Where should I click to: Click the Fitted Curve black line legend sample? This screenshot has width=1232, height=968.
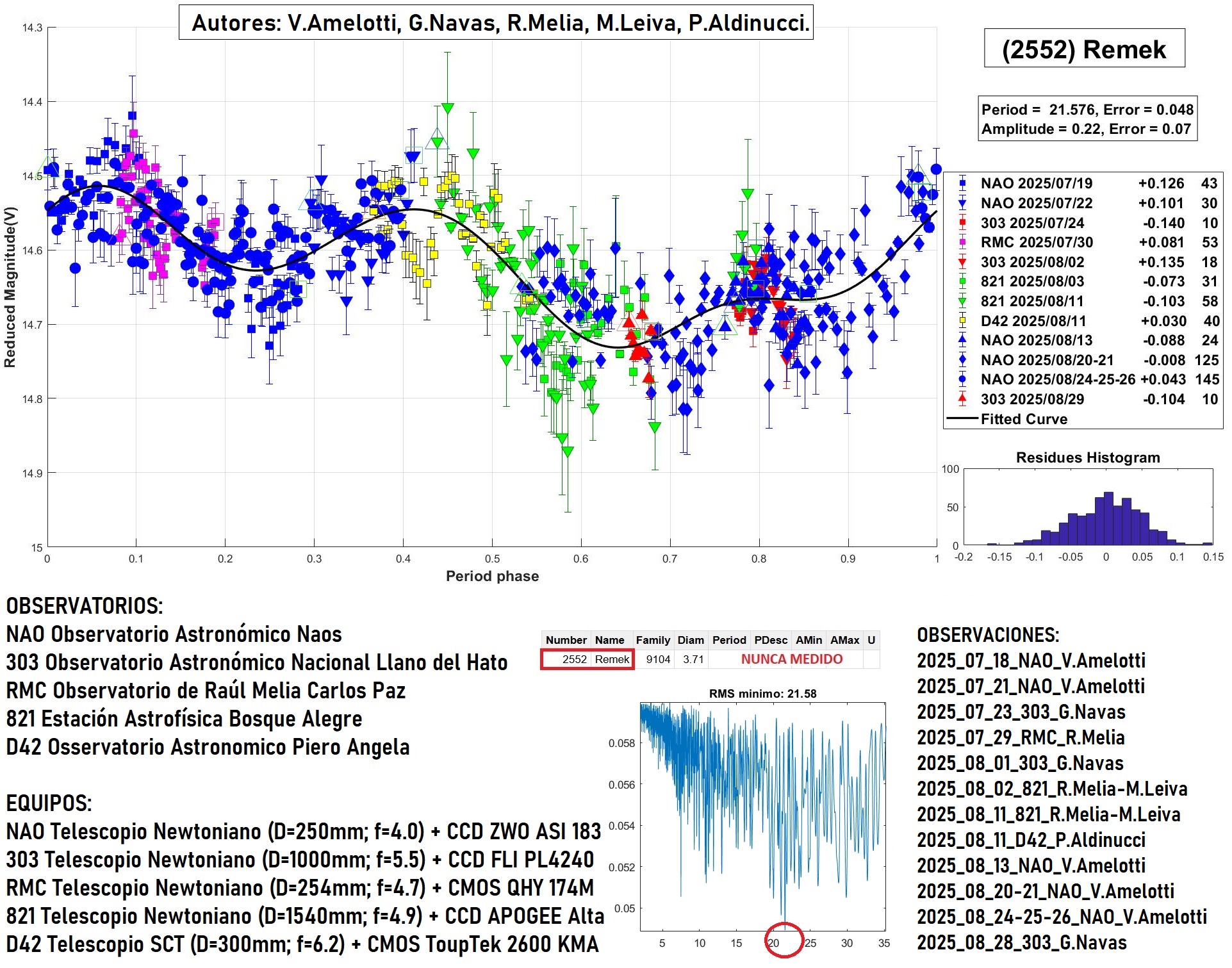pyautogui.click(x=962, y=419)
